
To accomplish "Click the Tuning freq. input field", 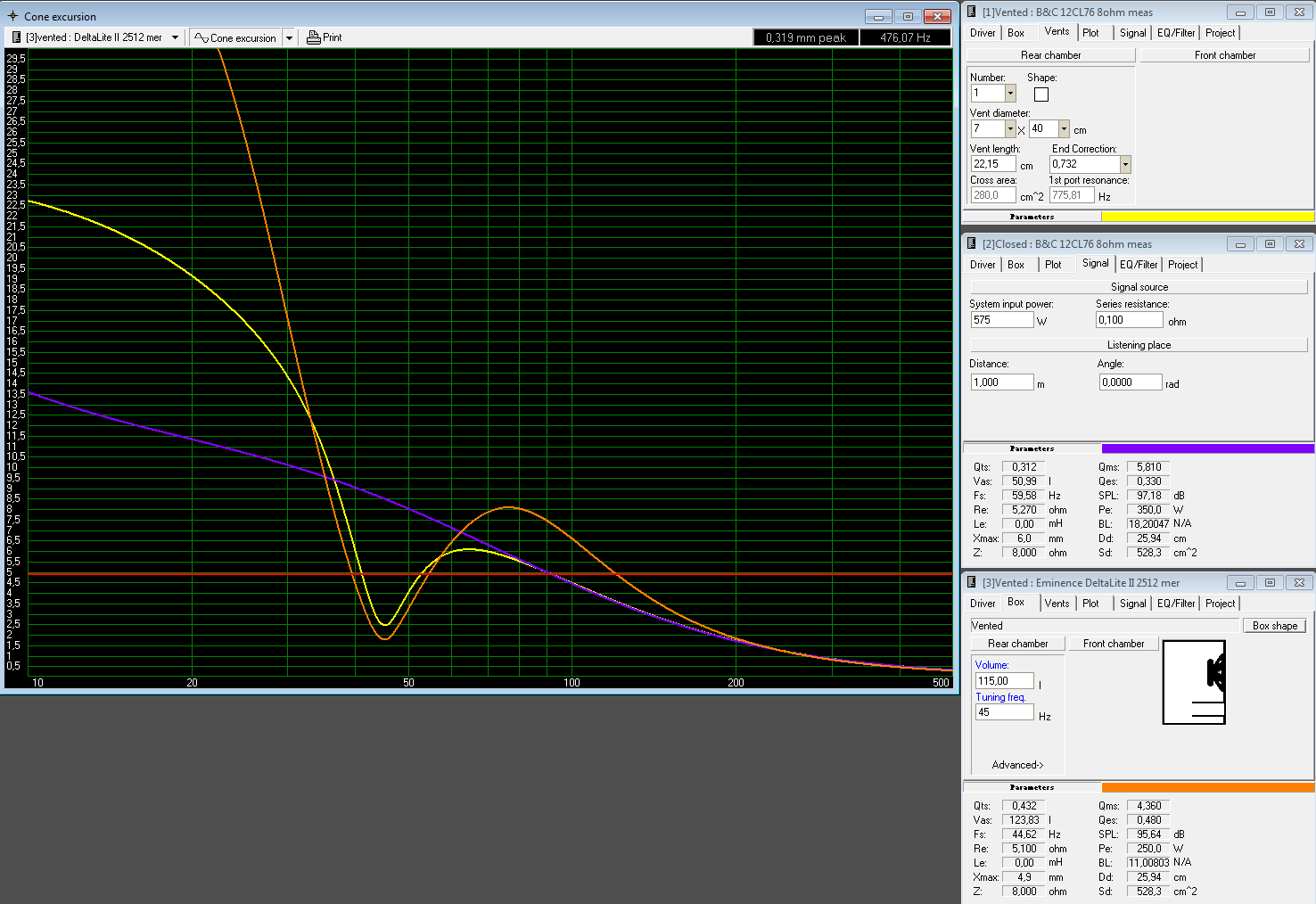I will 1004,712.
